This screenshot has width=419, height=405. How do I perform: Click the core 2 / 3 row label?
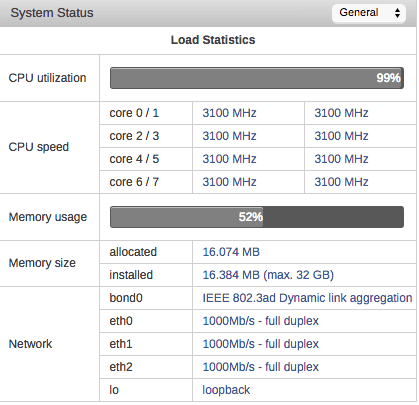134,136
